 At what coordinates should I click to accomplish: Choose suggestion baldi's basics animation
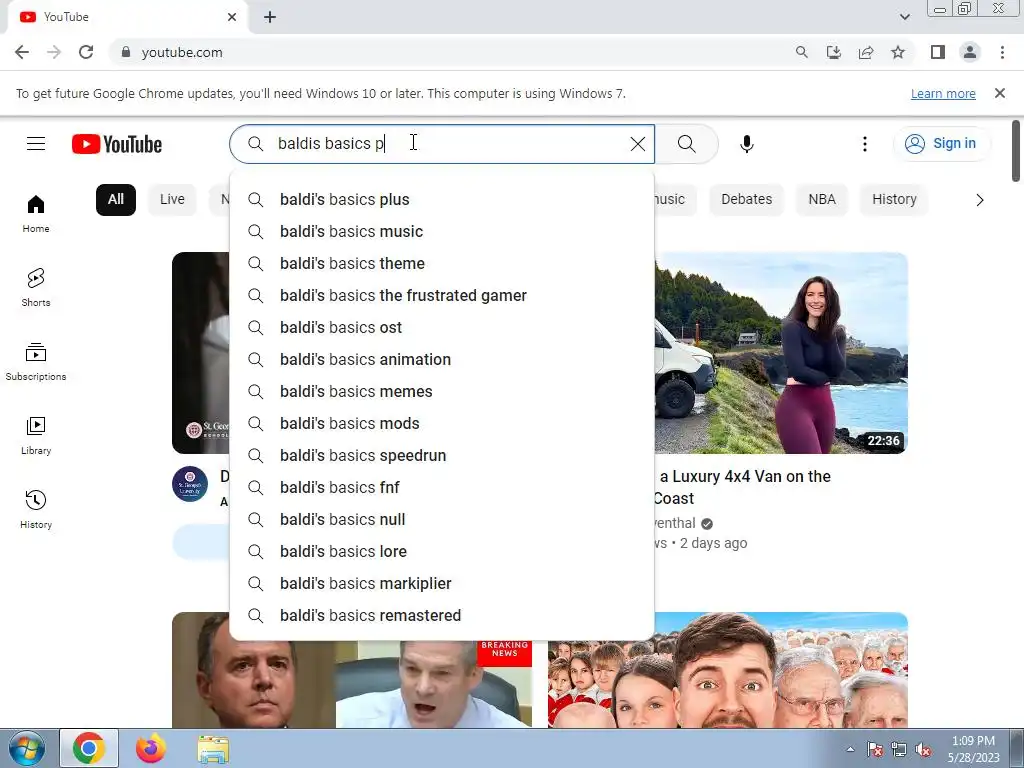441,359
